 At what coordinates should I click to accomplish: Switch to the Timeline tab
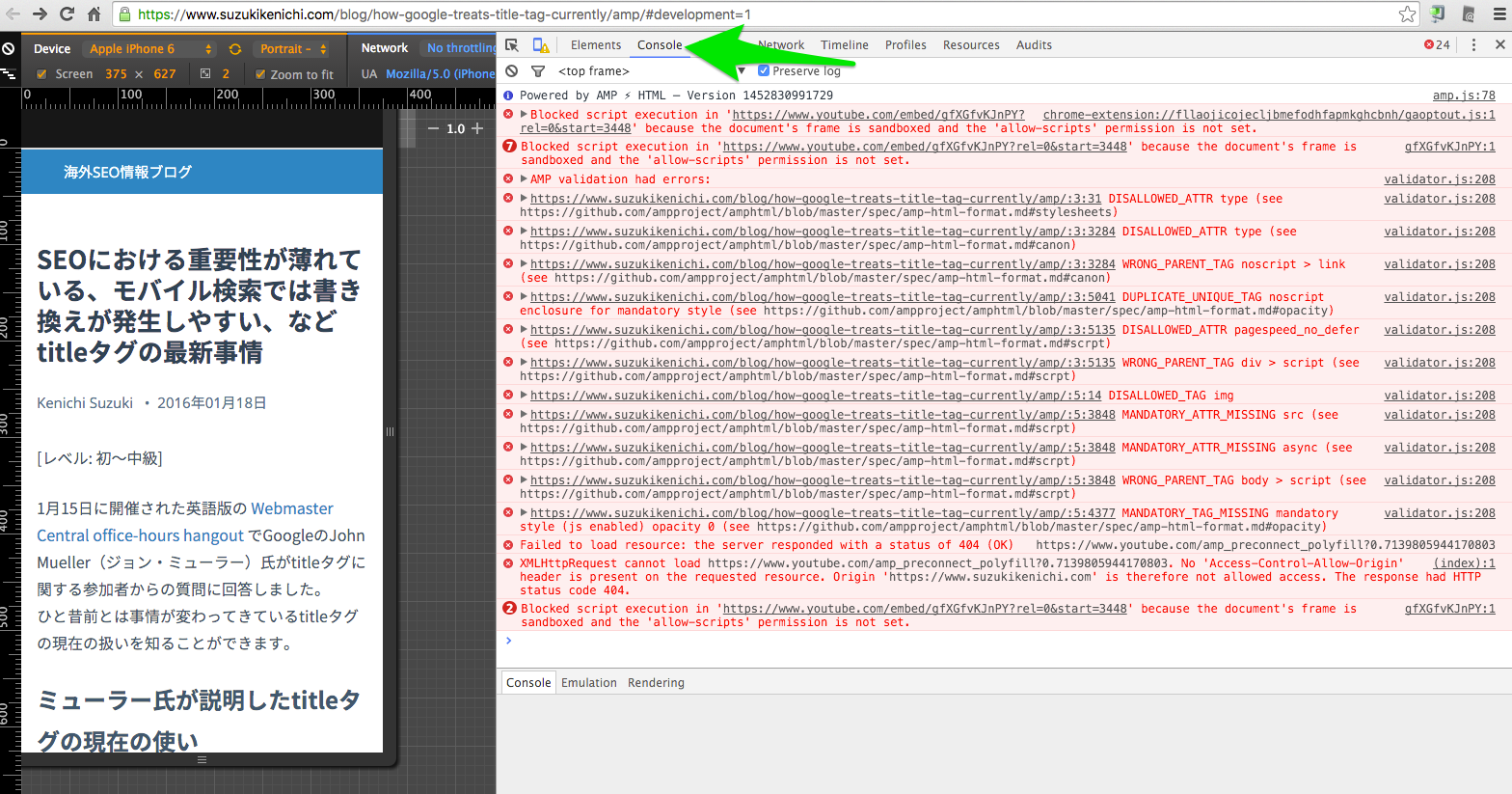coord(845,45)
